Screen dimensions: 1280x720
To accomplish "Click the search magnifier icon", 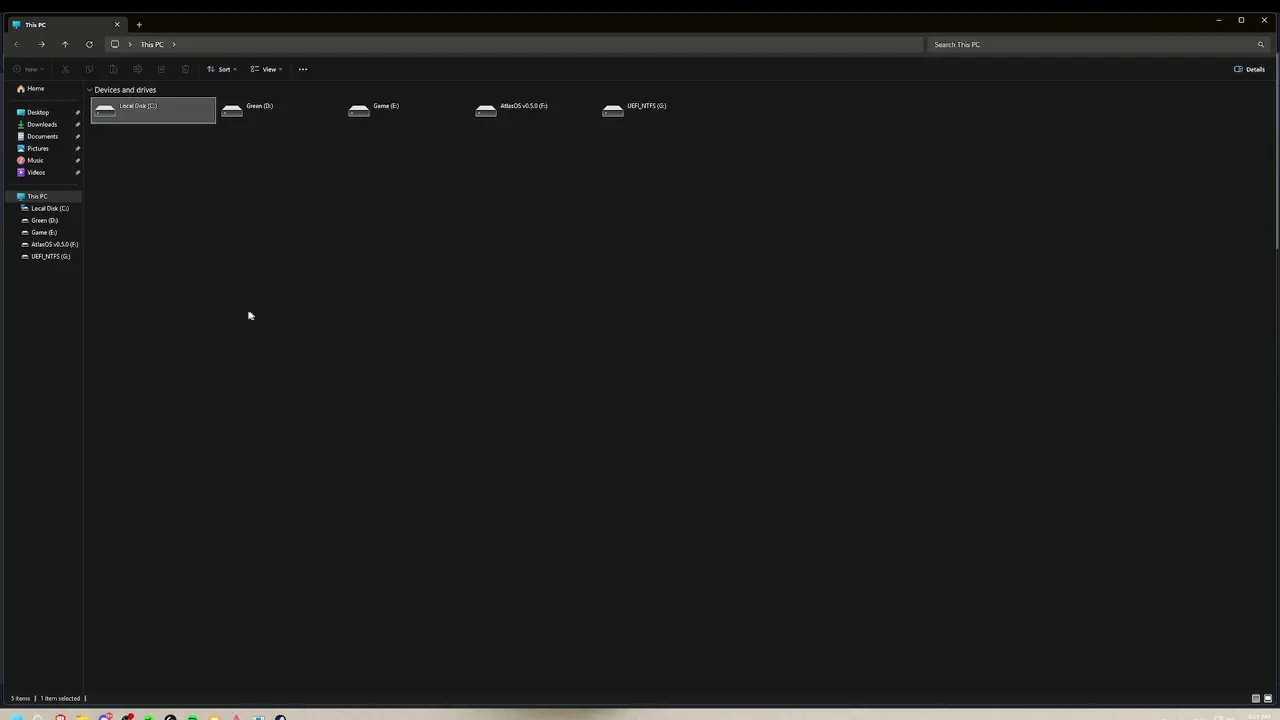I will pyautogui.click(x=1260, y=44).
